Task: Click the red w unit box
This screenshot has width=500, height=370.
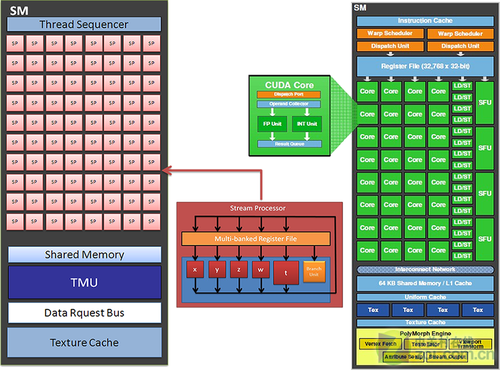Action: tap(261, 270)
